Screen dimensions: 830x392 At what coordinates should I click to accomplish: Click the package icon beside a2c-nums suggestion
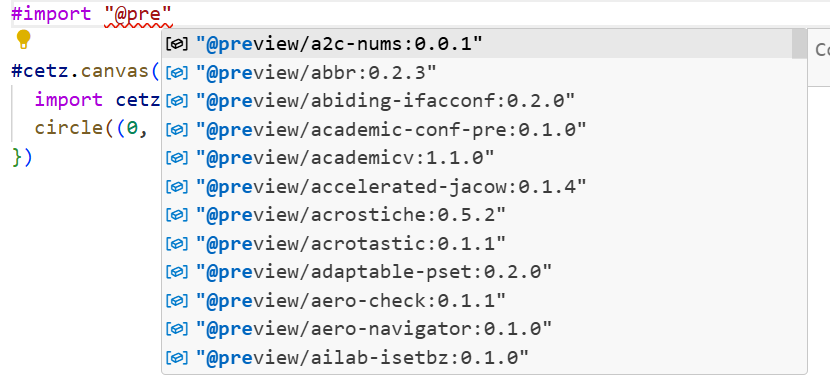[177, 44]
